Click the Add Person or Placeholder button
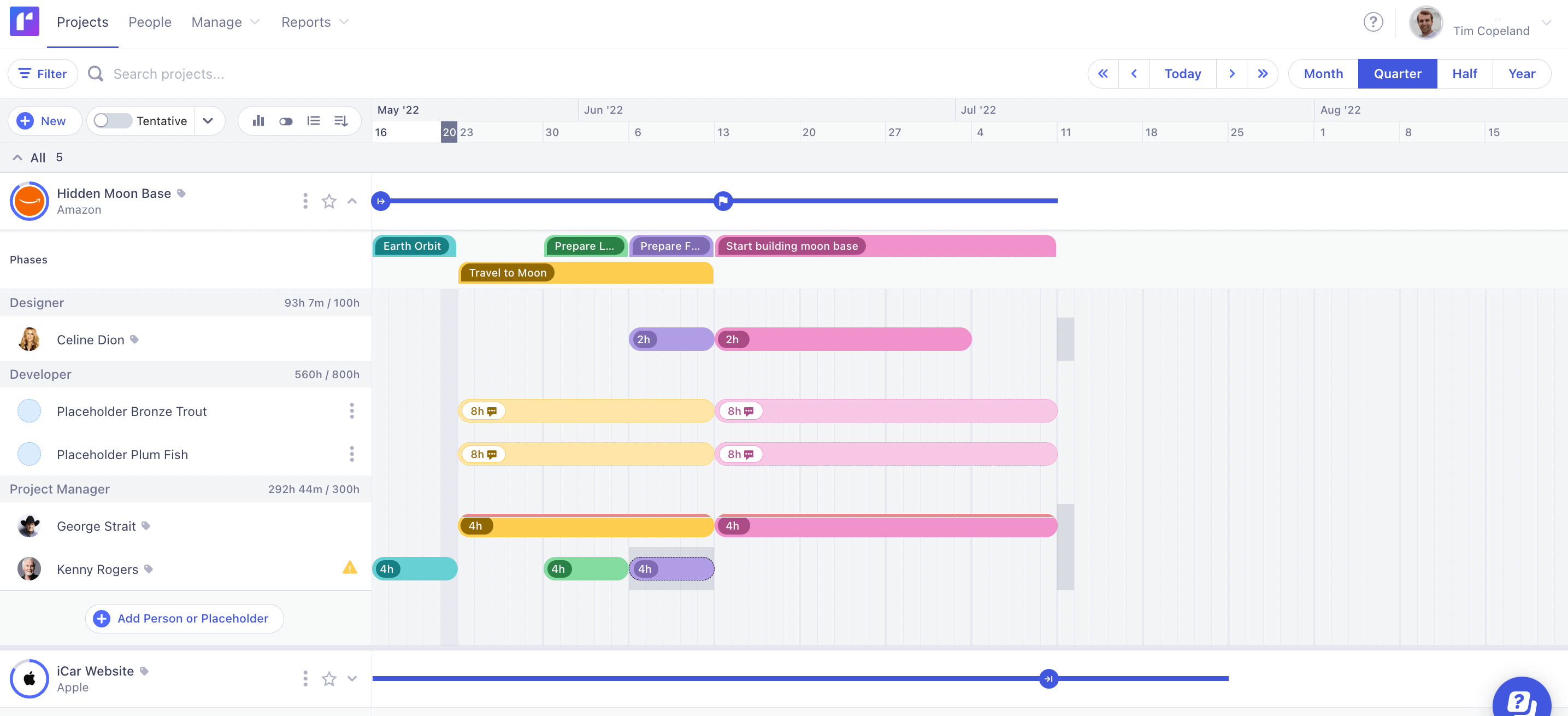This screenshot has height=716, width=1568. (x=184, y=618)
